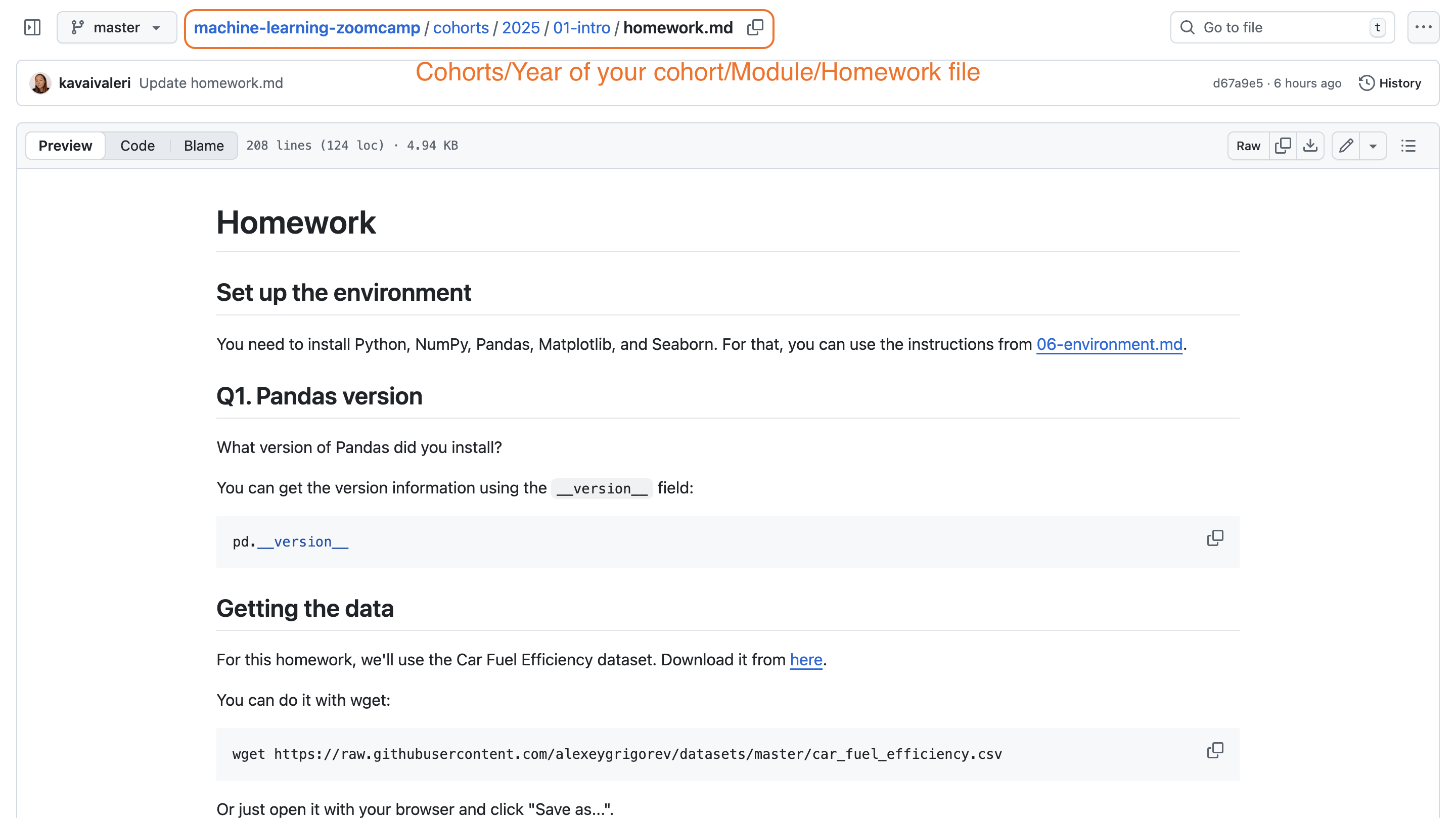This screenshot has width=1456, height=818.
Task: Select the Preview tab
Action: point(65,145)
